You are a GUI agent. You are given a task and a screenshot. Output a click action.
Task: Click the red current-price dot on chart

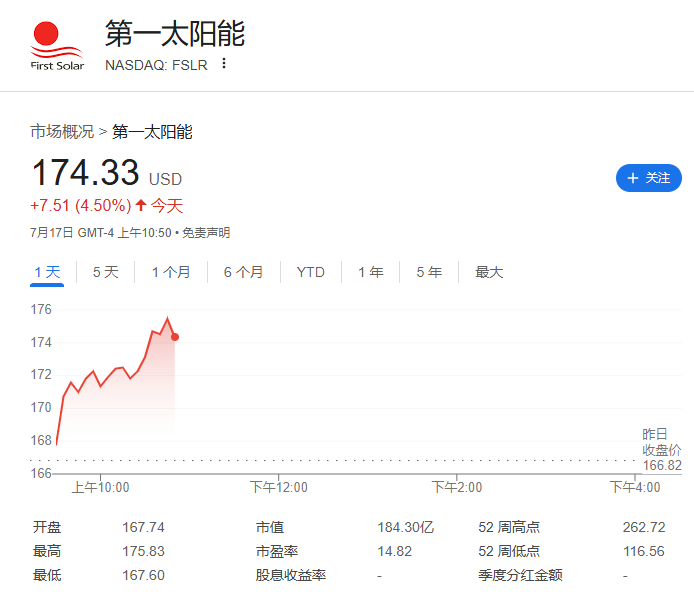175,337
